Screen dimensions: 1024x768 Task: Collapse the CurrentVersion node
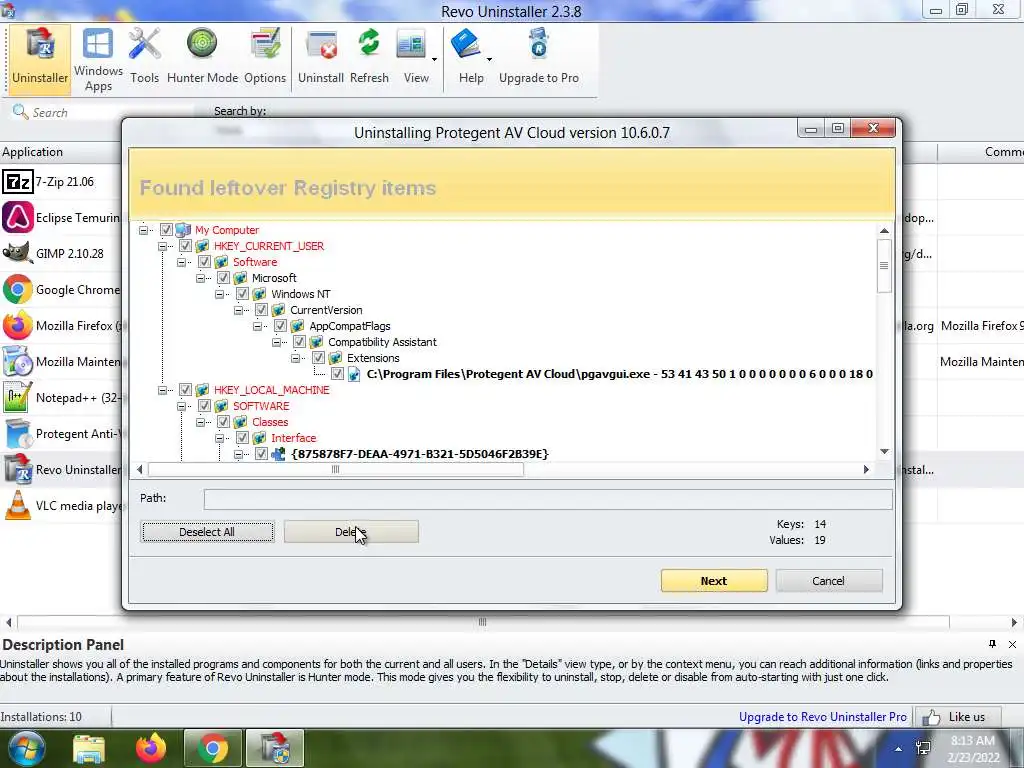[239, 310]
